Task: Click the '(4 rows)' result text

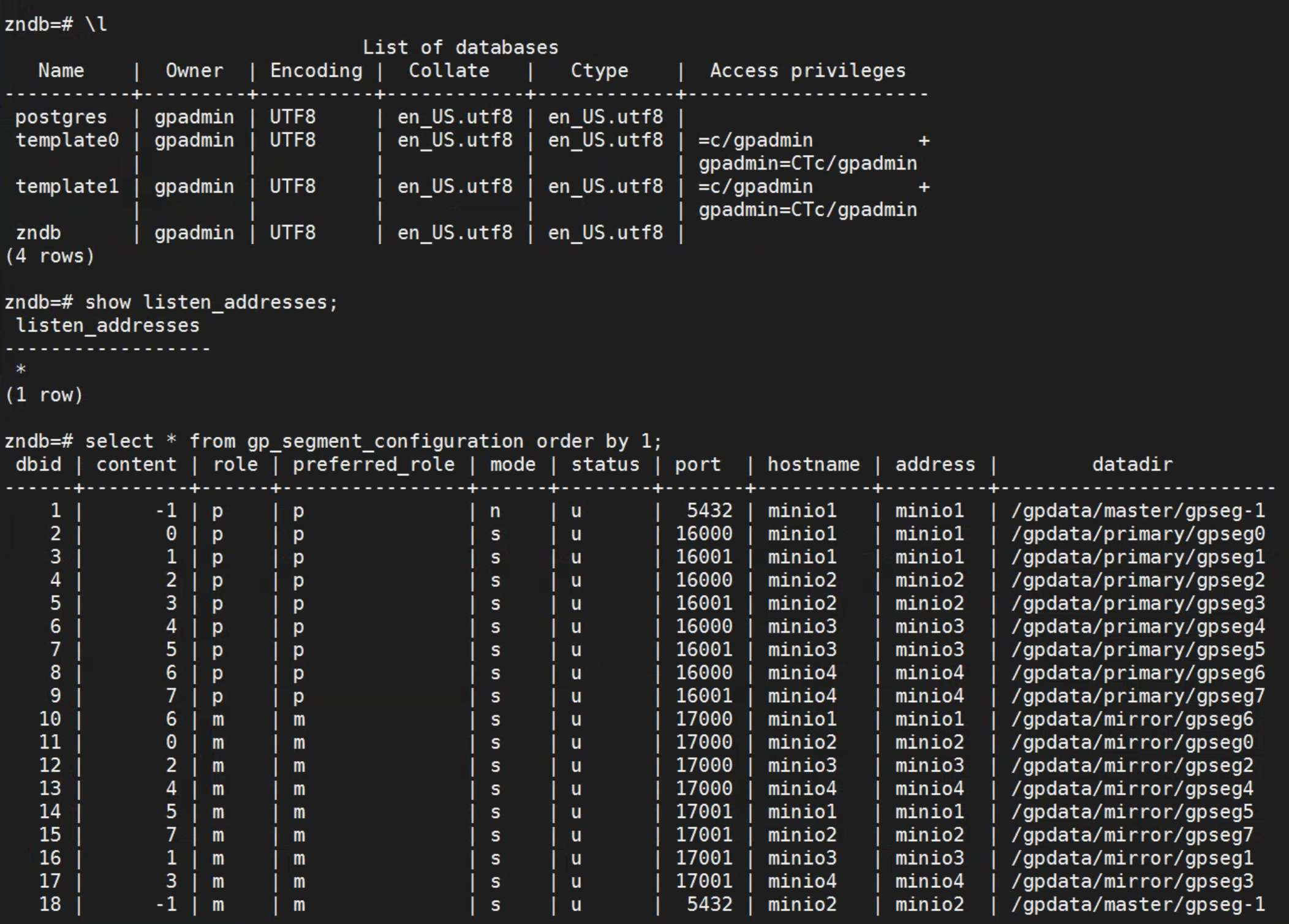Action: 50,256
